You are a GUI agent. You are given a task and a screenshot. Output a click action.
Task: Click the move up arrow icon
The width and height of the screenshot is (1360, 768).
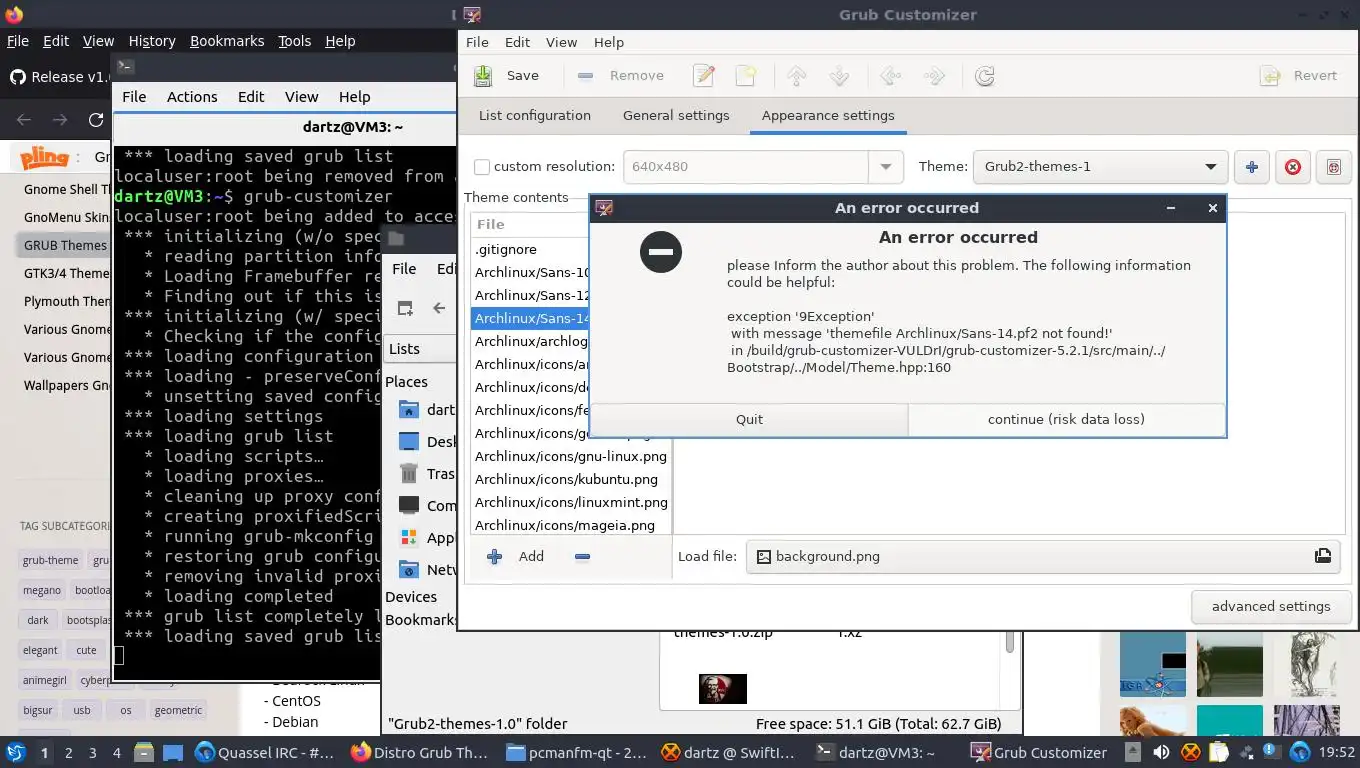[x=797, y=76]
